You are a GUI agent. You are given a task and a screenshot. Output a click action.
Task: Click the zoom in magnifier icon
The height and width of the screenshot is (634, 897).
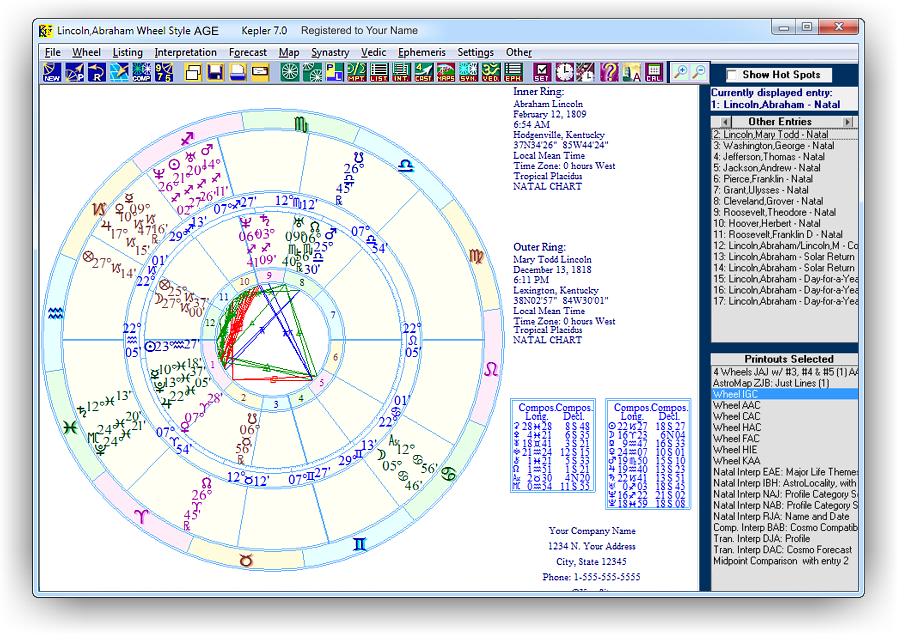[x=680, y=73]
